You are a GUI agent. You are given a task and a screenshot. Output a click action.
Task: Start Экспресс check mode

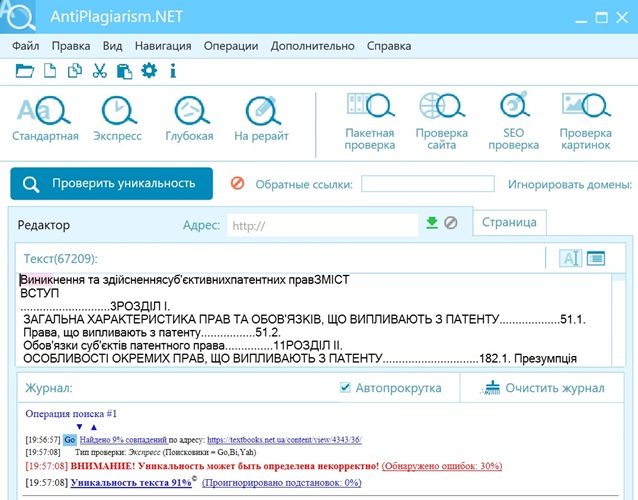[x=118, y=118]
